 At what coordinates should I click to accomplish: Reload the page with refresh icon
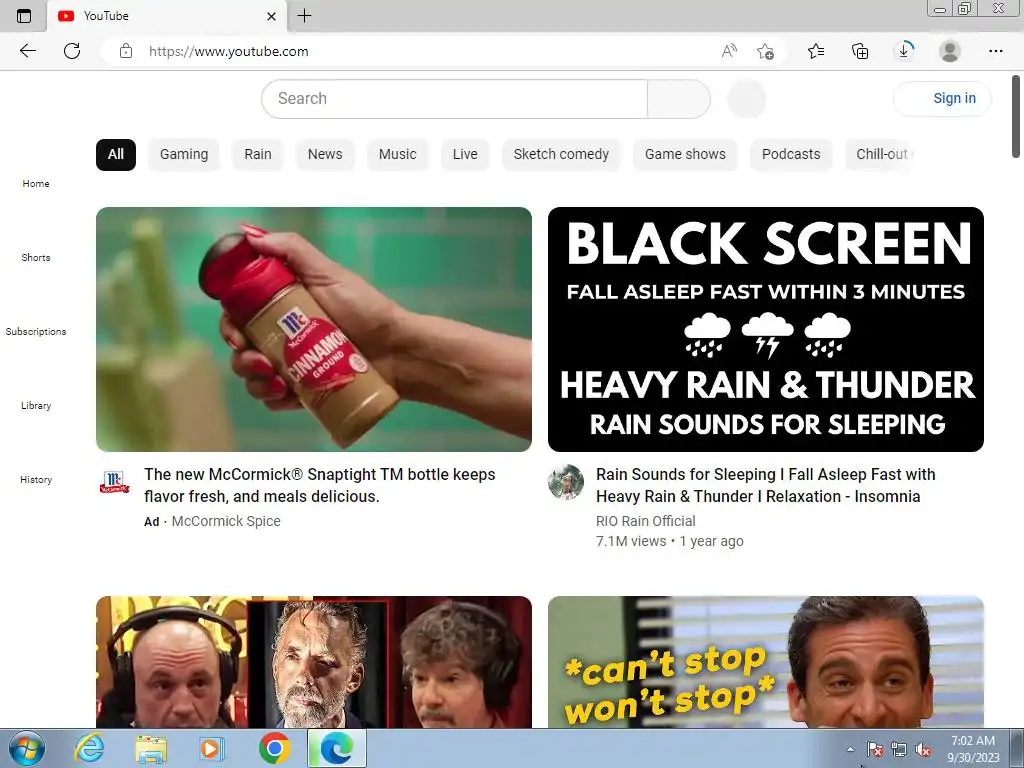pyautogui.click(x=72, y=51)
